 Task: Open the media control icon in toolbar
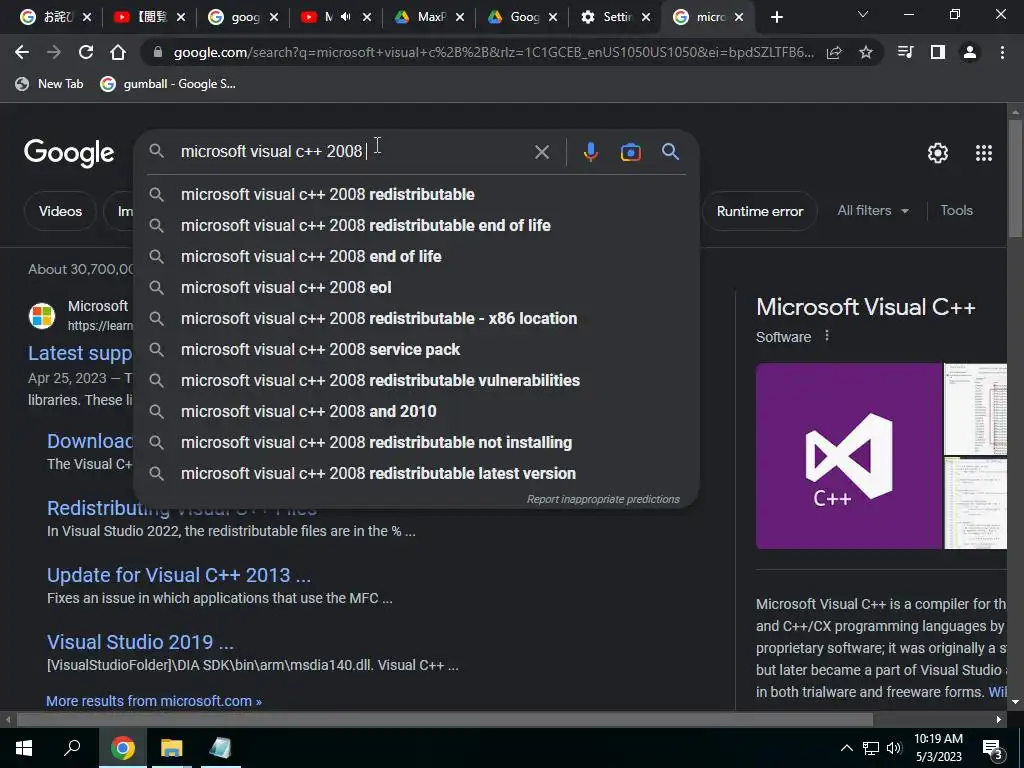905,52
